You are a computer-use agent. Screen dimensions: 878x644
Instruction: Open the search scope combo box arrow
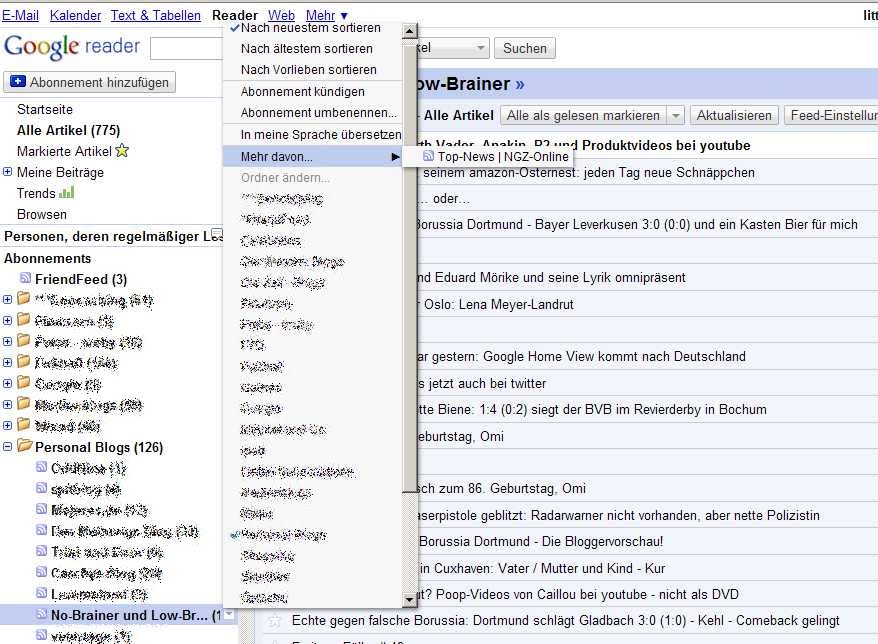[480, 48]
